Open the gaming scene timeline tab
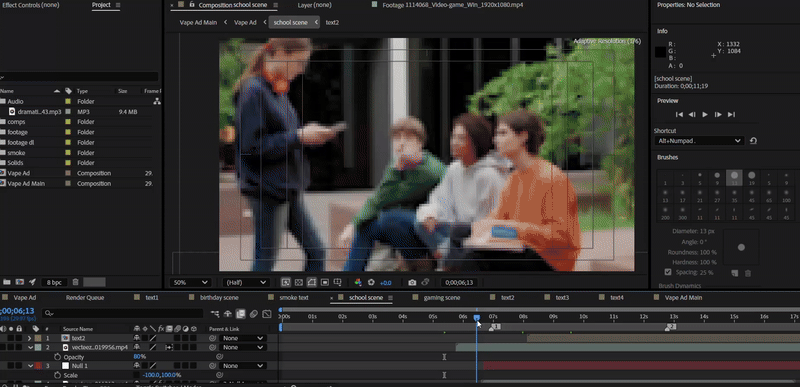The width and height of the screenshot is (800, 387). pos(442,298)
